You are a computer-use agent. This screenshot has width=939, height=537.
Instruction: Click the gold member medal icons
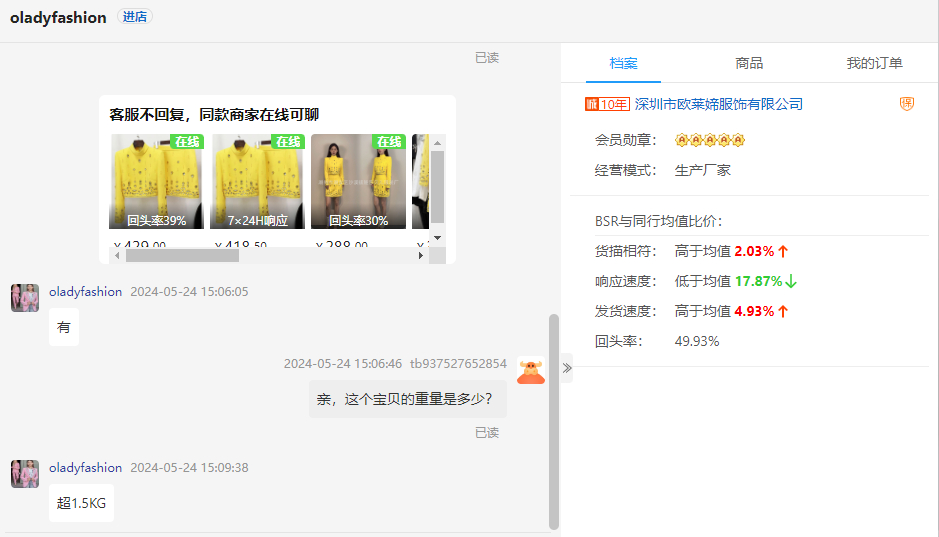(710, 140)
